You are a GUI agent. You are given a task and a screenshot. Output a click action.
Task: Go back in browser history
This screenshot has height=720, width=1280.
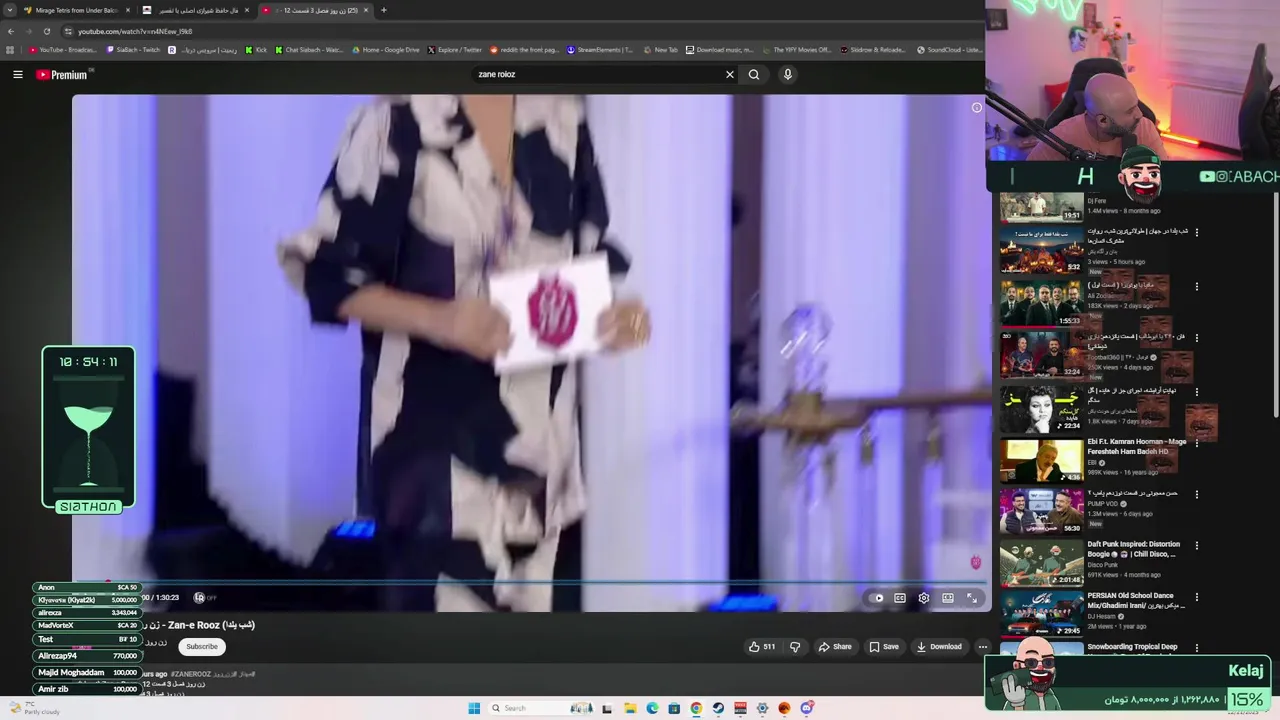[x=10, y=31]
